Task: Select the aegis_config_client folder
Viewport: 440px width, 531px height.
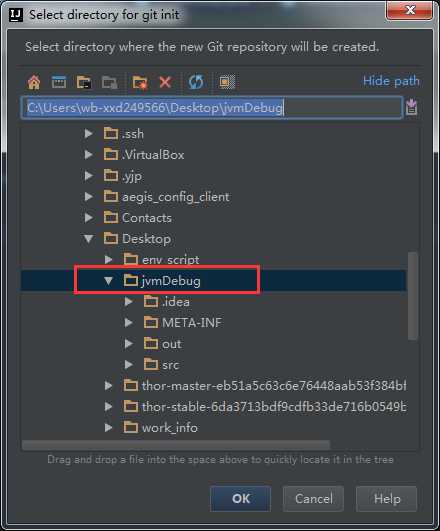Action: (x=166, y=197)
